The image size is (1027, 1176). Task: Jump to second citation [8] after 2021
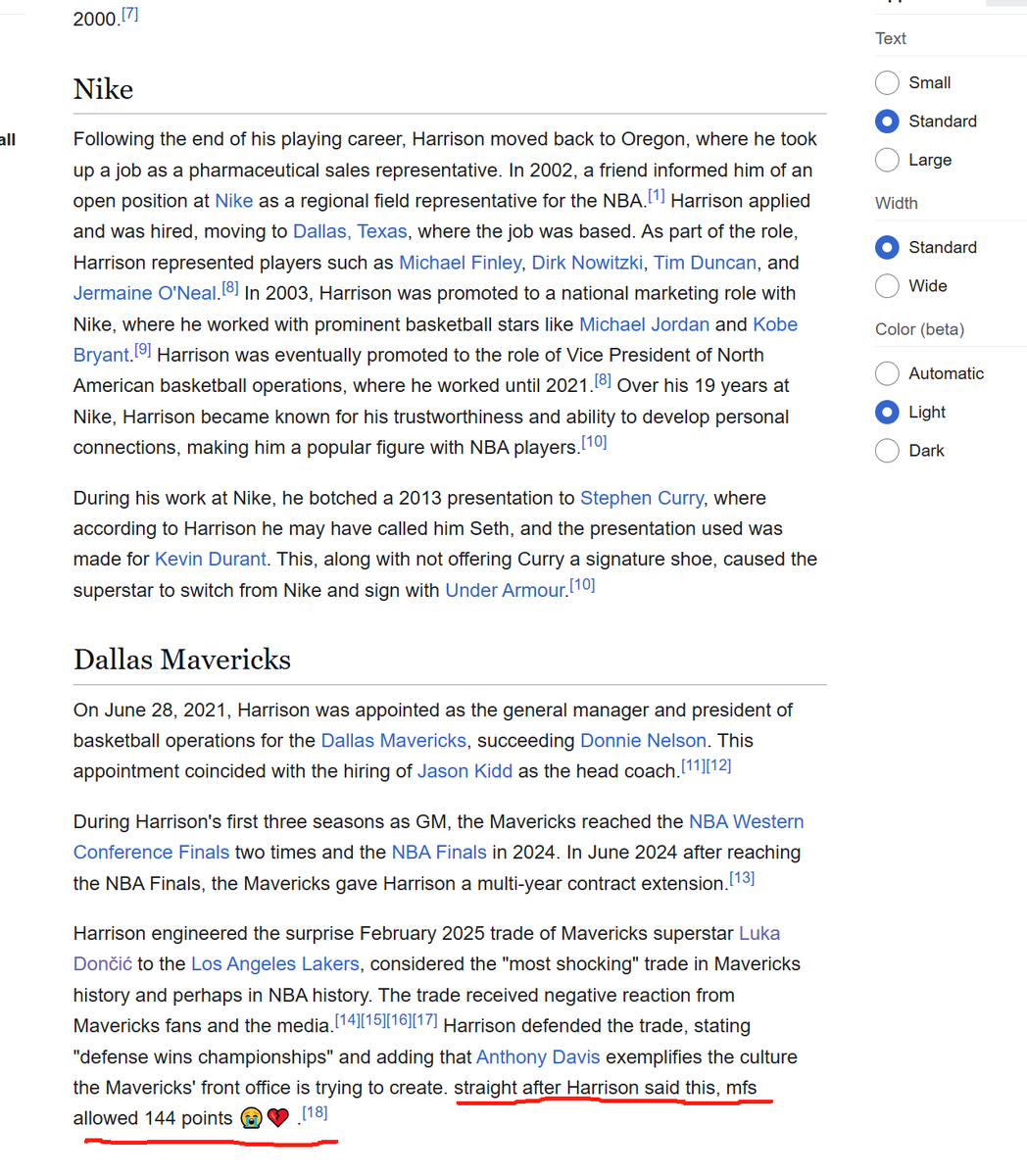pos(603,379)
